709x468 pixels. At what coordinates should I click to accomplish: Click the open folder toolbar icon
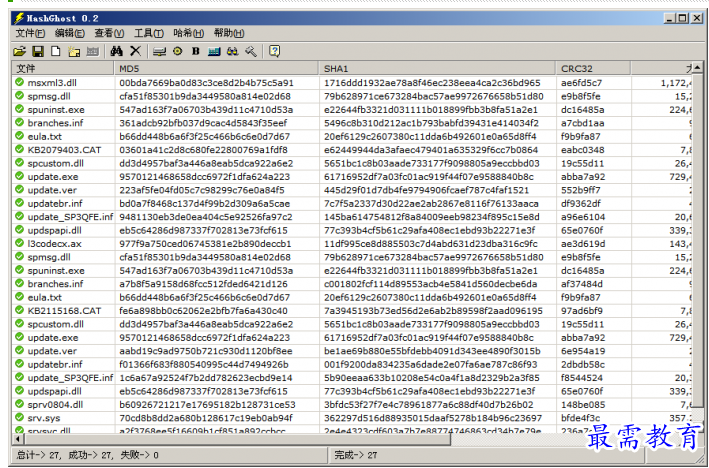(x=19, y=51)
